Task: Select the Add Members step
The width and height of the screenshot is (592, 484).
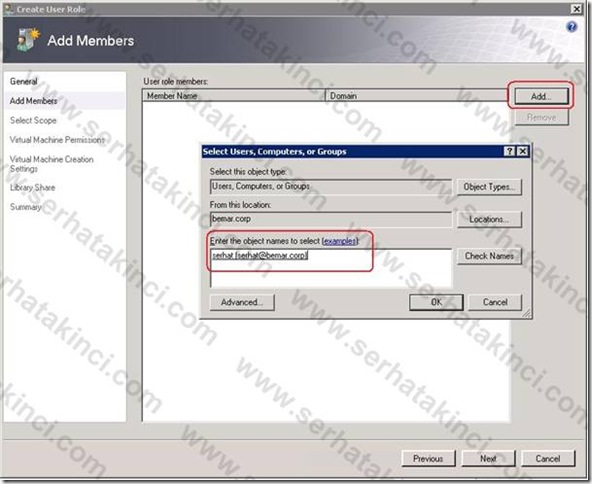Action: [34, 101]
